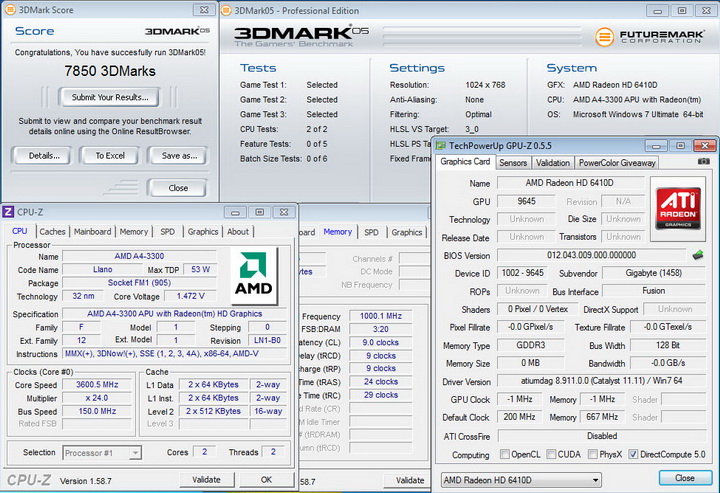Screen dimensions: 720x493
Task: Click the GPU-Z screenshot camera icon
Action: [703, 162]
